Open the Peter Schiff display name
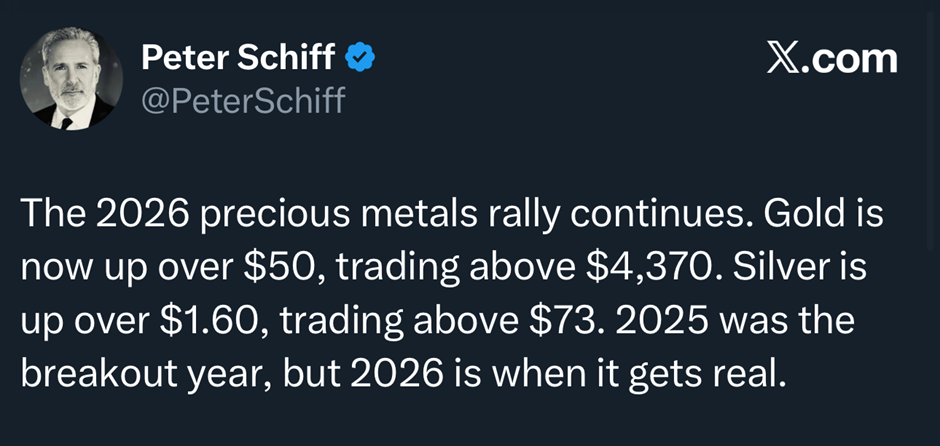Viewport: 940px width, 446px height. pos(238,58)
